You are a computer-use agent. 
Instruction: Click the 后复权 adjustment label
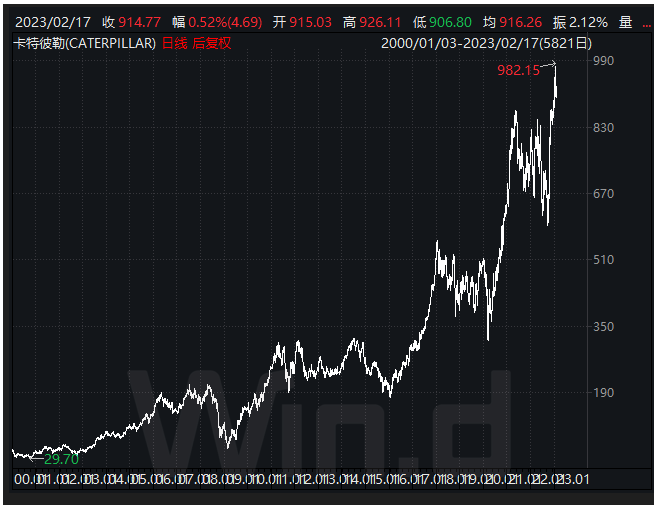click(x=212, y=43)
